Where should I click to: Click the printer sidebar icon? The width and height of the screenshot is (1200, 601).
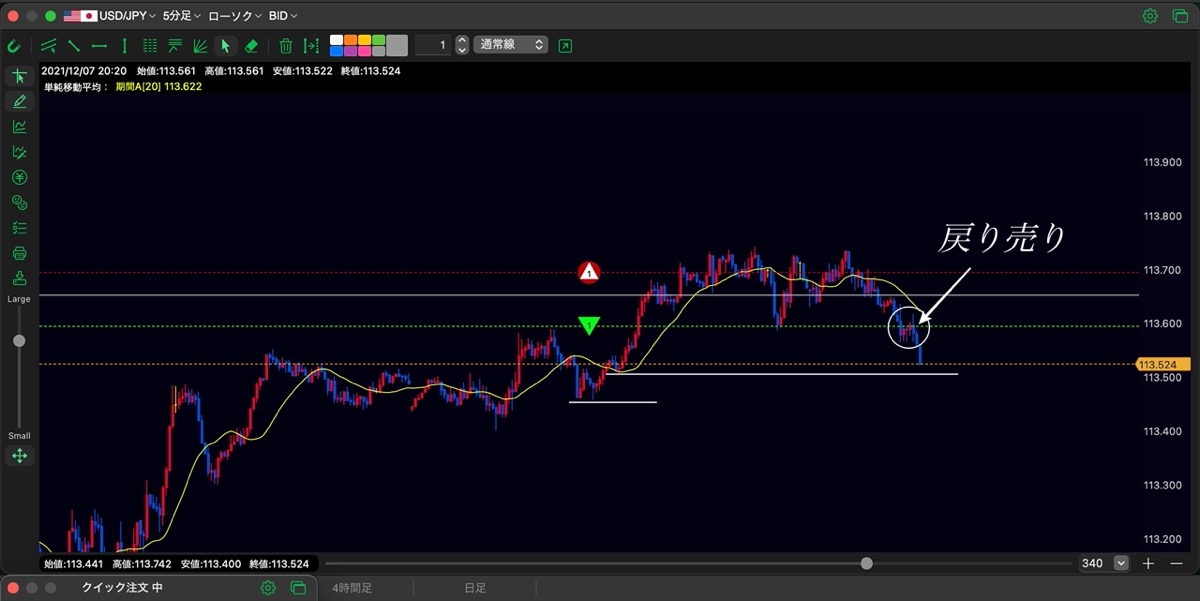pyautogui.click(x=19, y=253)
